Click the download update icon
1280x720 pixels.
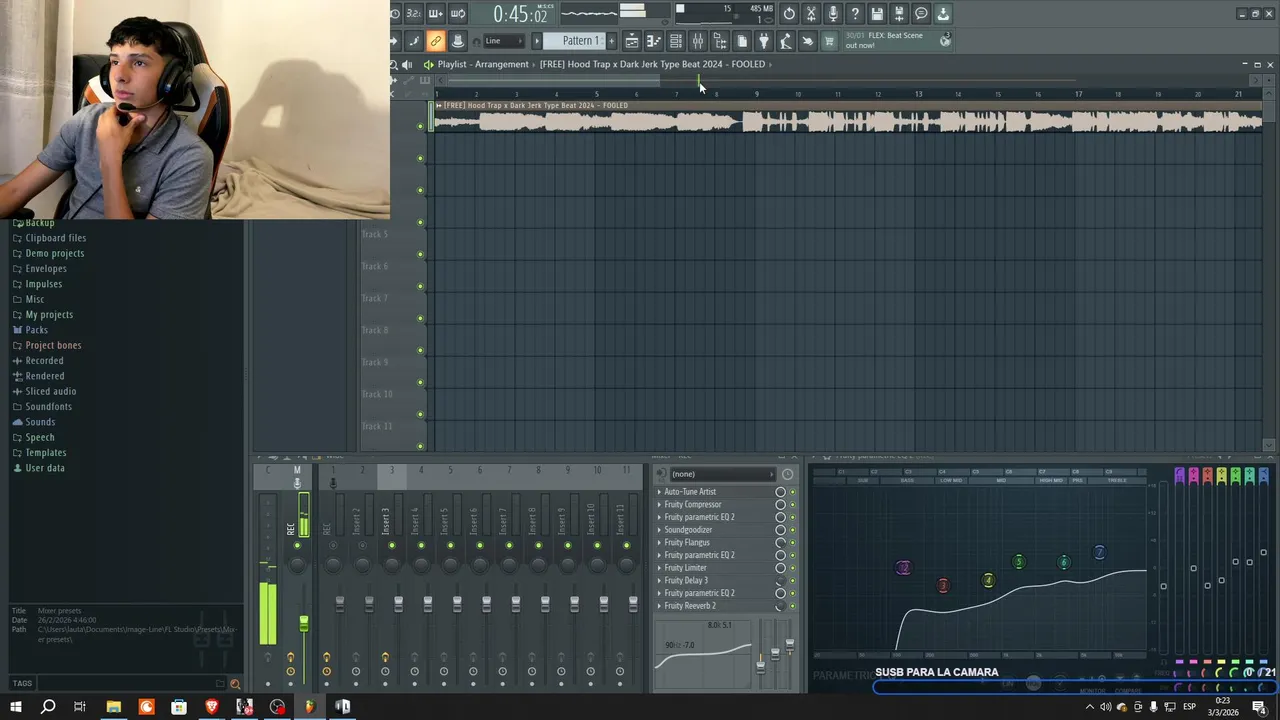[943, 14]
